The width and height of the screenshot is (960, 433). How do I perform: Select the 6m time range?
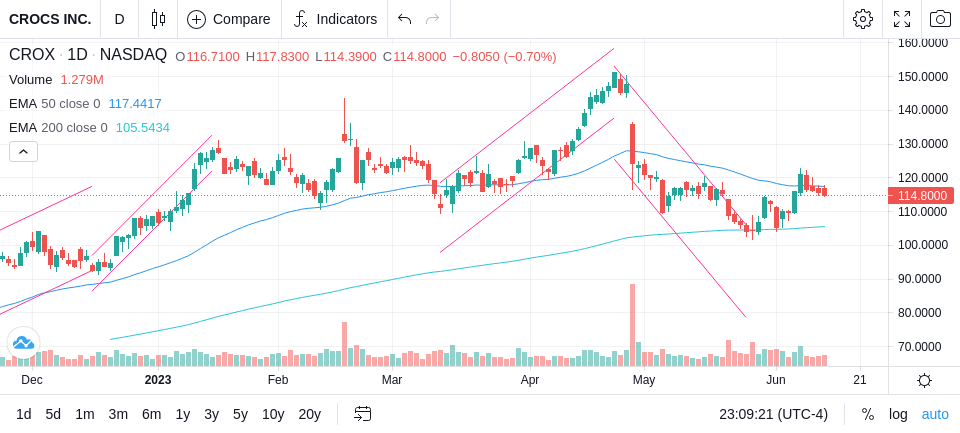pyautogui.click(x=151, y=414)
